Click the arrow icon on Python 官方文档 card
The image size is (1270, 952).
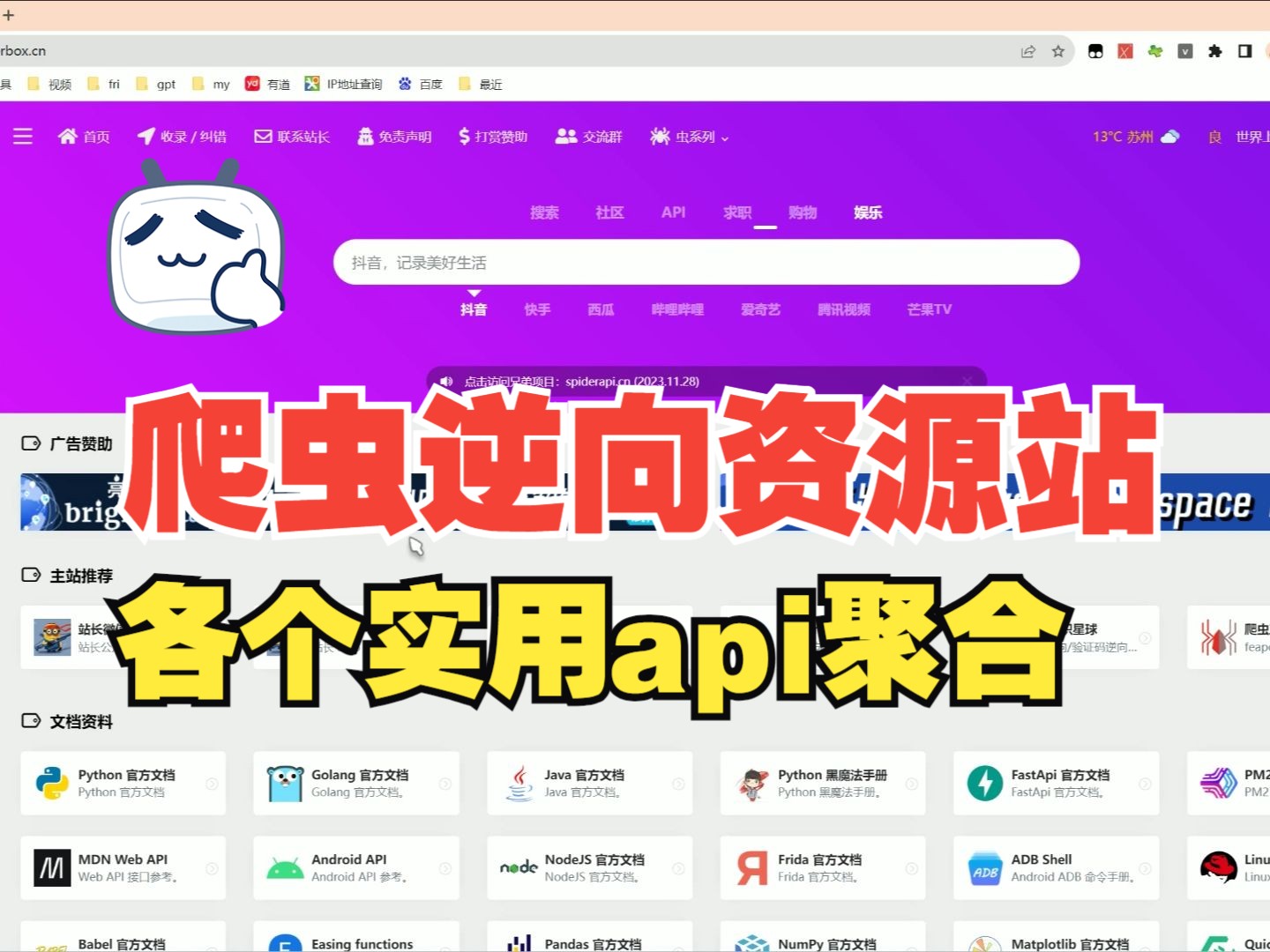click(x=212, y=784)
